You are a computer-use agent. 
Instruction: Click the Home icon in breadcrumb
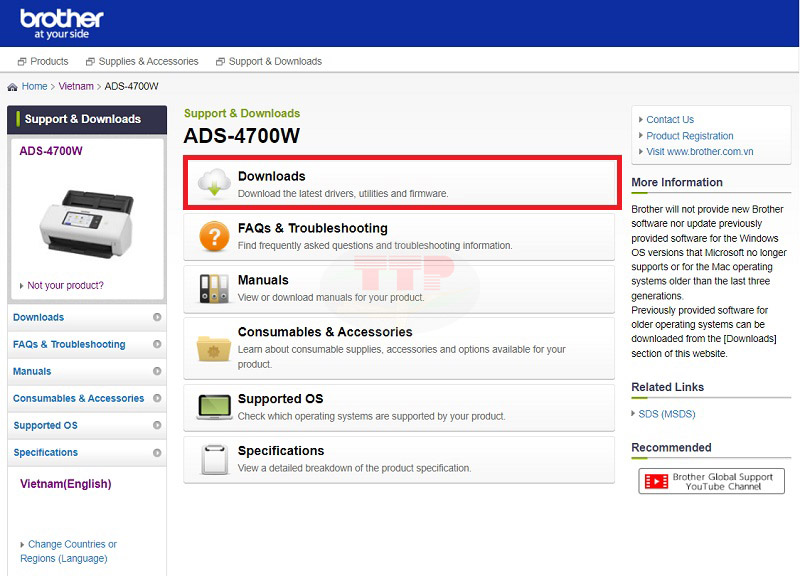[12, 87]
